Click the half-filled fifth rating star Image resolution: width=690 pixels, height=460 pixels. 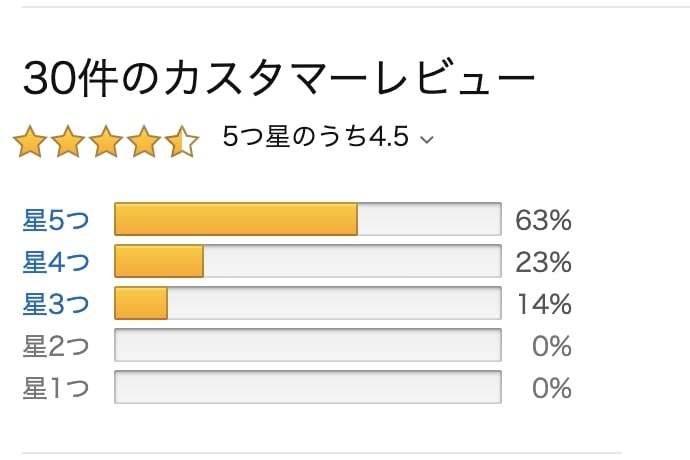182,141
